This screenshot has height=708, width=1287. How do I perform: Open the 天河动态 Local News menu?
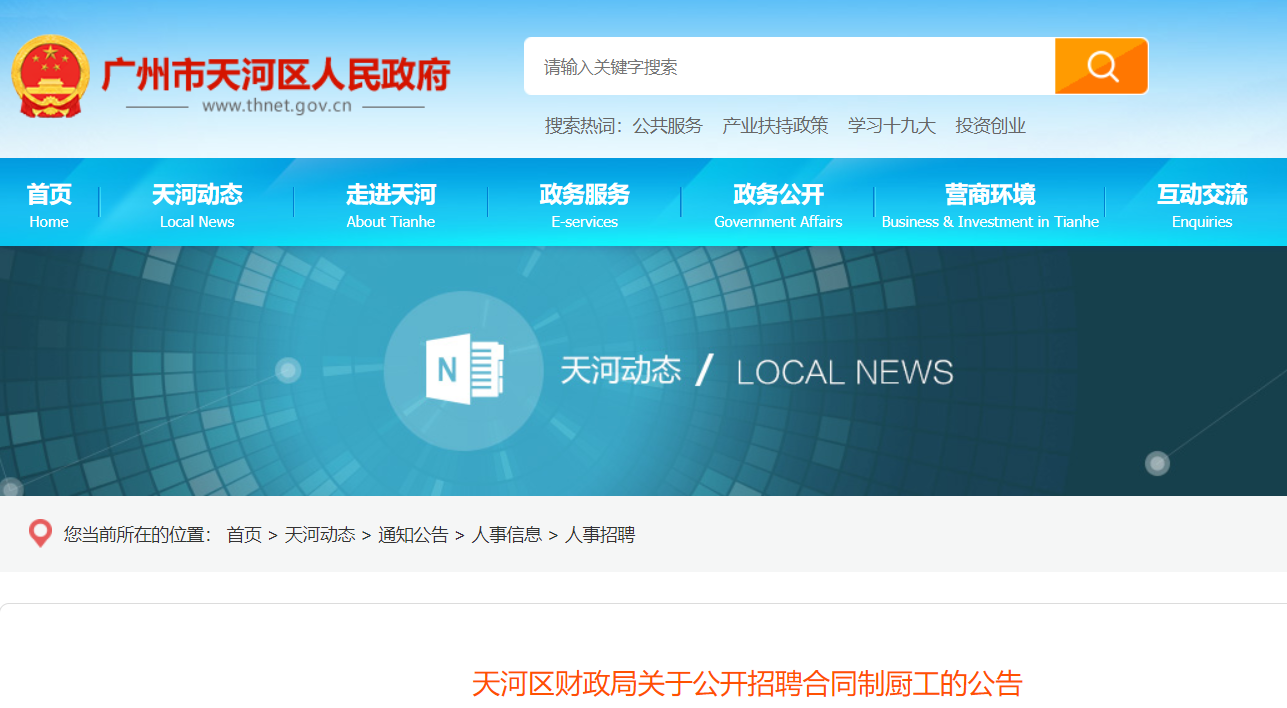click(x=197, y=205)
